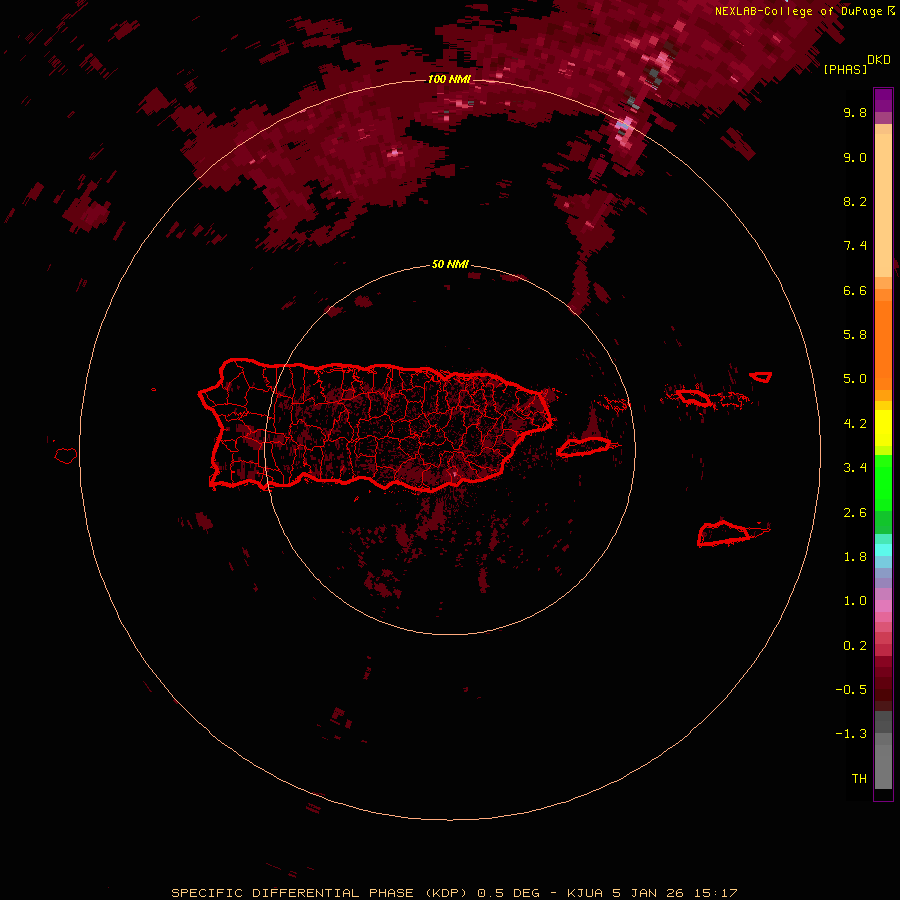The height and width of the screenshot is (900, 900).
Task: Pick the peach segment of the color bar
Action: coord(883,205)
